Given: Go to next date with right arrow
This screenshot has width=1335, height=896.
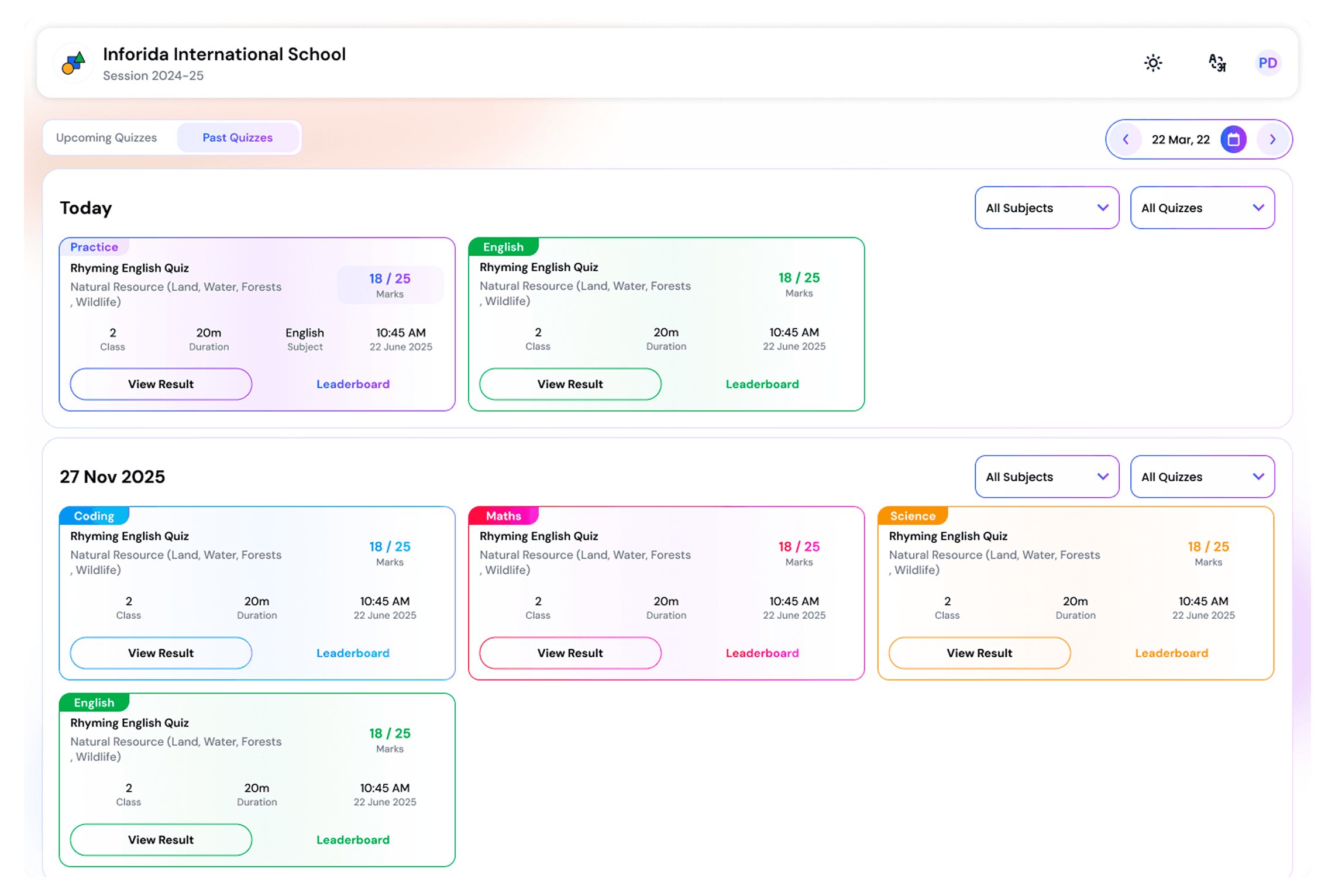Looking at the screenshot, I should [1272, 140].
